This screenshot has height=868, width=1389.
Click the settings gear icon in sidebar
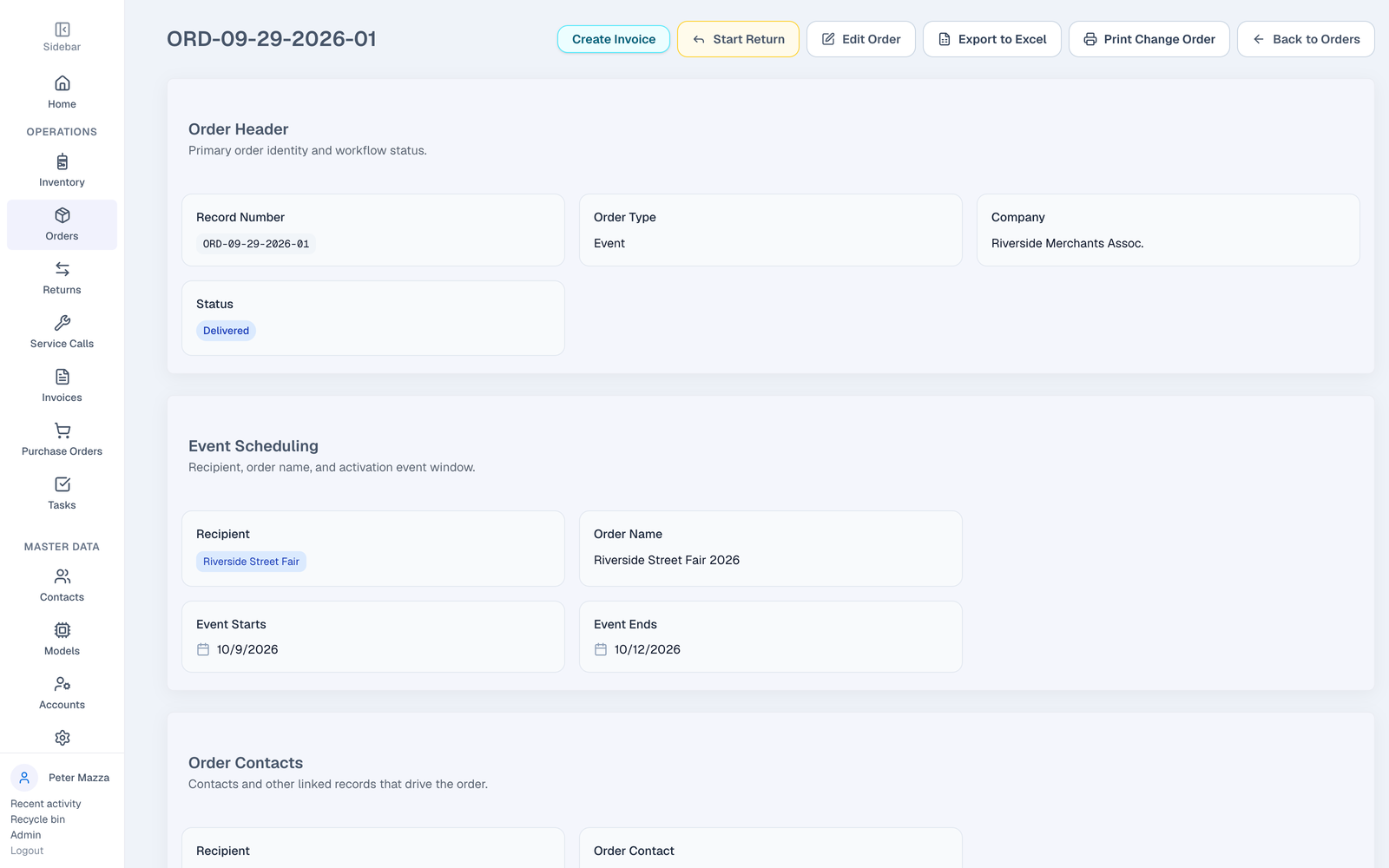[62, 738]
